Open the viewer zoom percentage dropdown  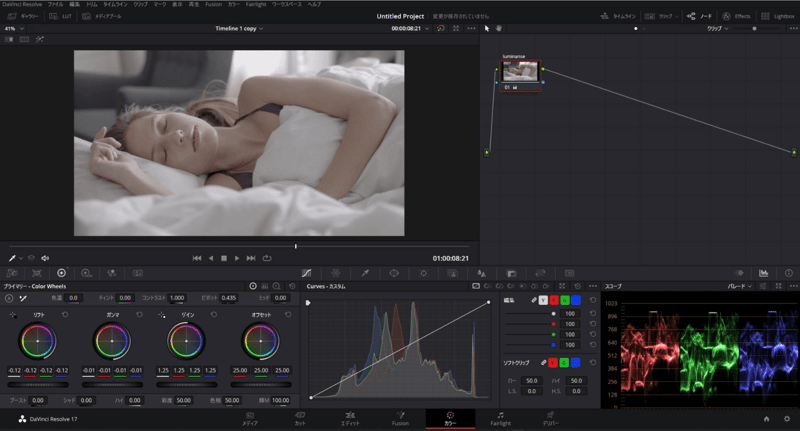[13, 28]
